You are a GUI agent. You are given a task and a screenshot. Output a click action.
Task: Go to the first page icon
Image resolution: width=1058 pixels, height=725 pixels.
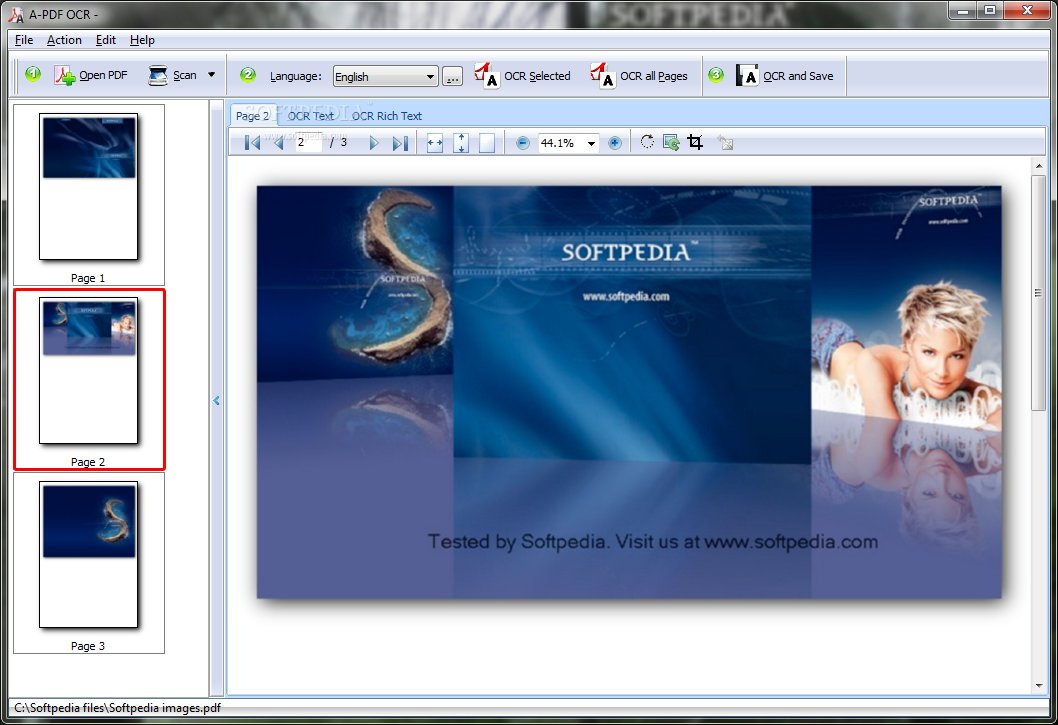[252, 142]
